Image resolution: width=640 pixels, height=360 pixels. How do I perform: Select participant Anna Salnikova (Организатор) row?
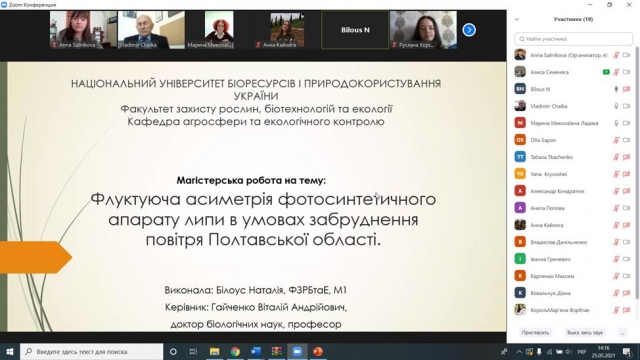(x=573, y=55)
